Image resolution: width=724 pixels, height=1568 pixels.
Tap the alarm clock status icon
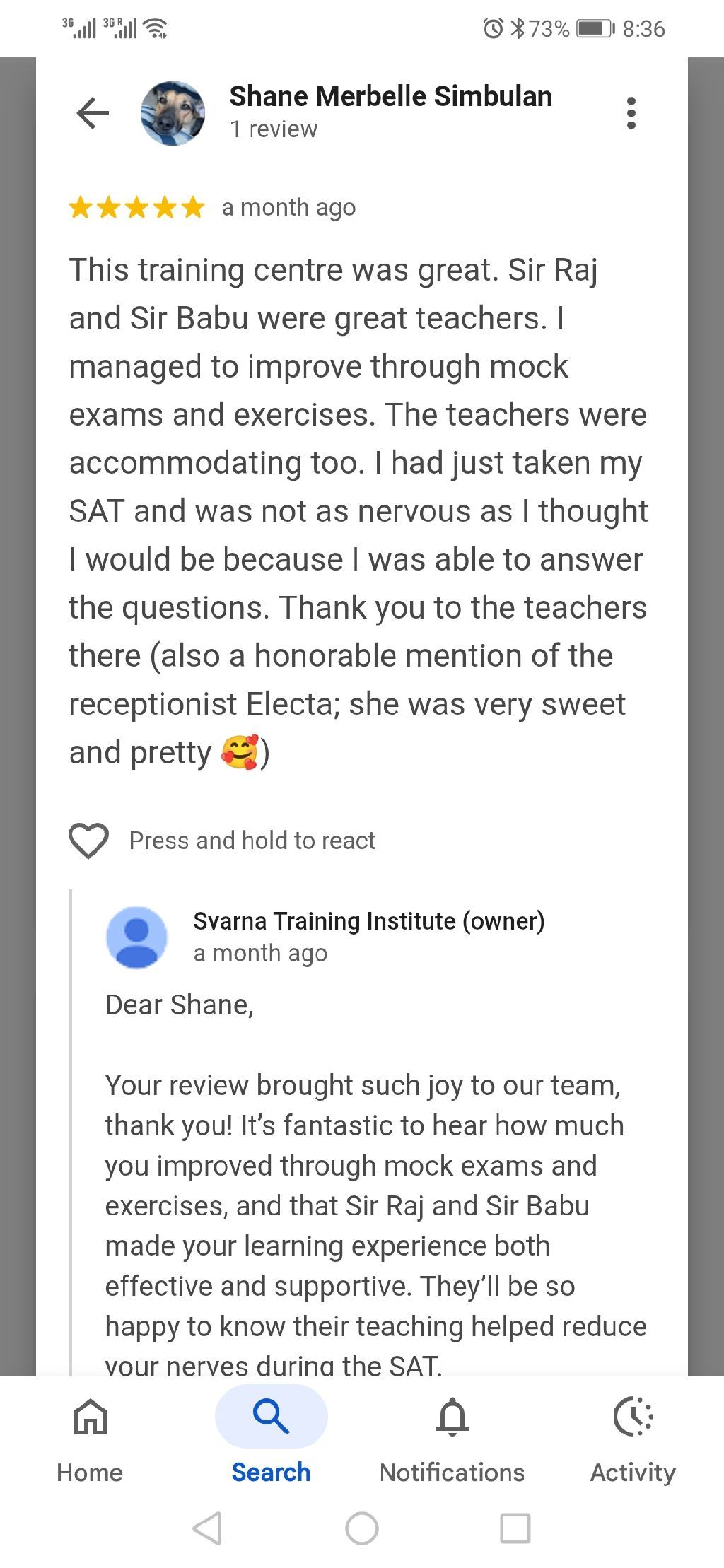(x=492, y=29)
